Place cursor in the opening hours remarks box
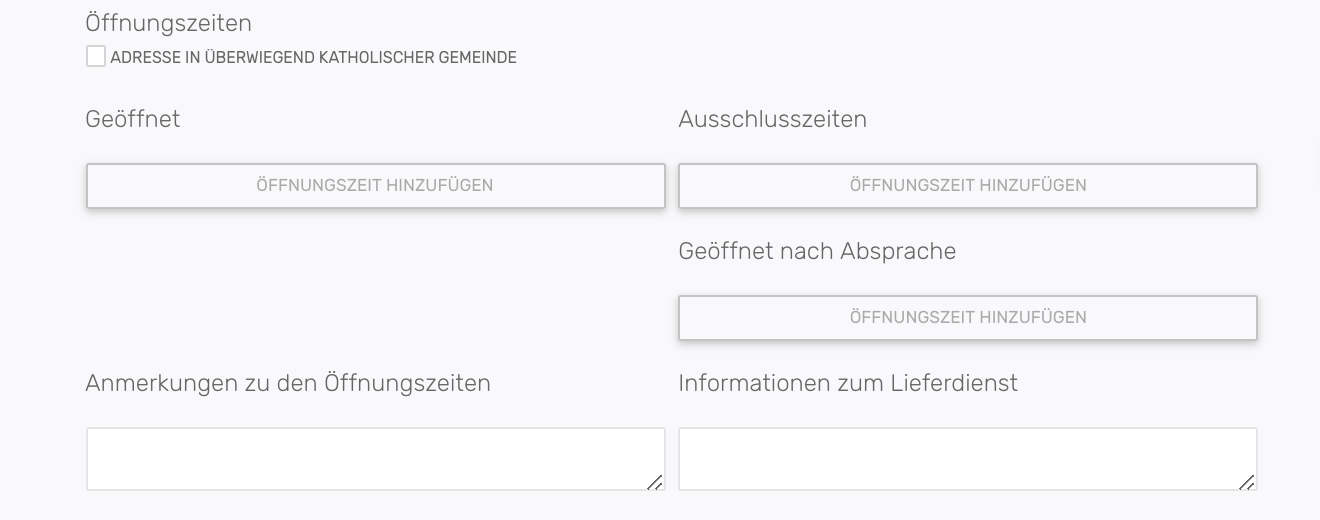1320x520 pixels. coord(375,459)
